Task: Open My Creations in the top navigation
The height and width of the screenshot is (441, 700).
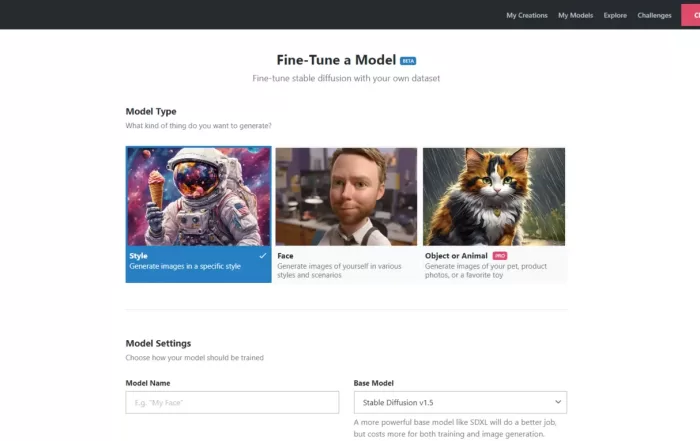Action: click(x=527, y=15)
